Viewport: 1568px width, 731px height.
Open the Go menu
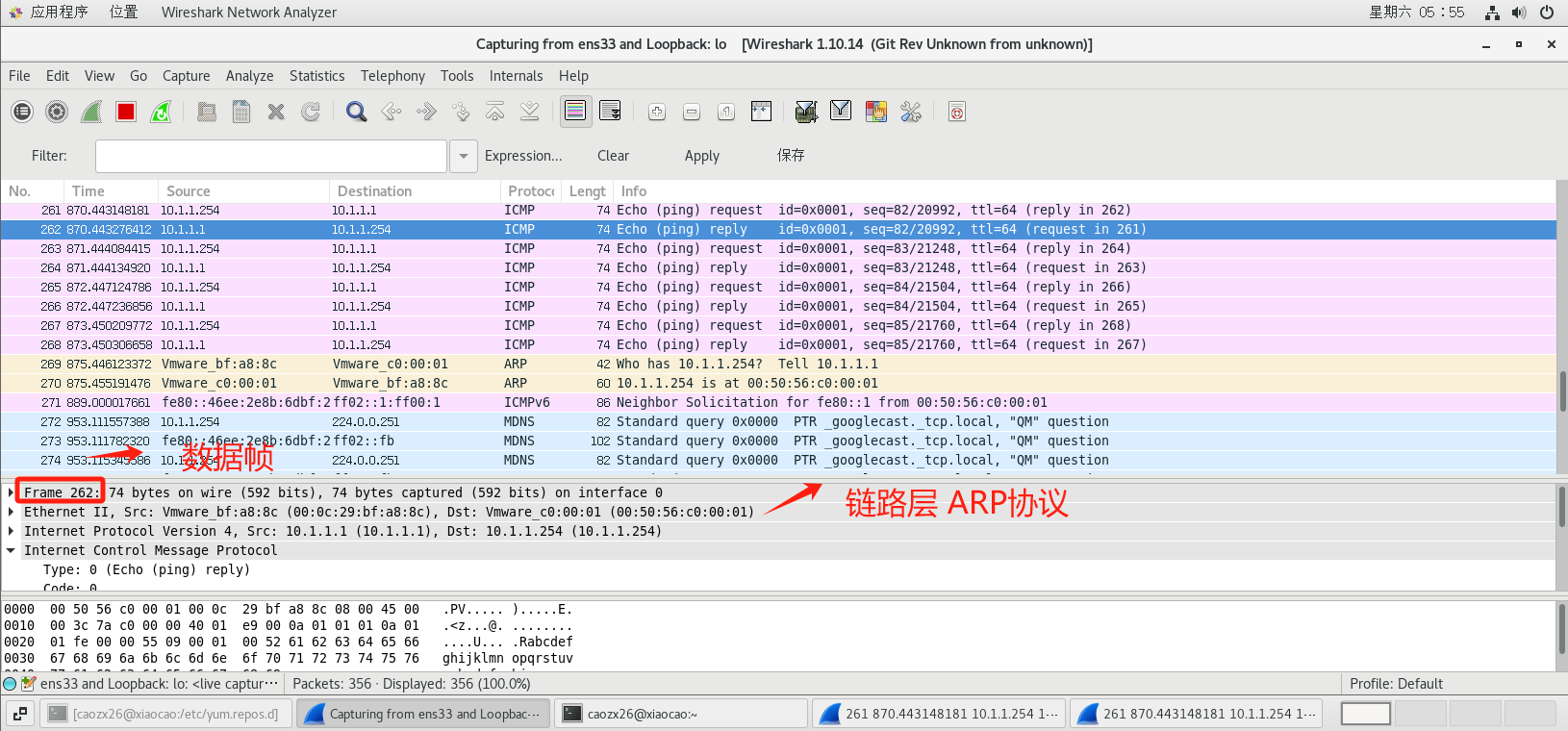139,76
